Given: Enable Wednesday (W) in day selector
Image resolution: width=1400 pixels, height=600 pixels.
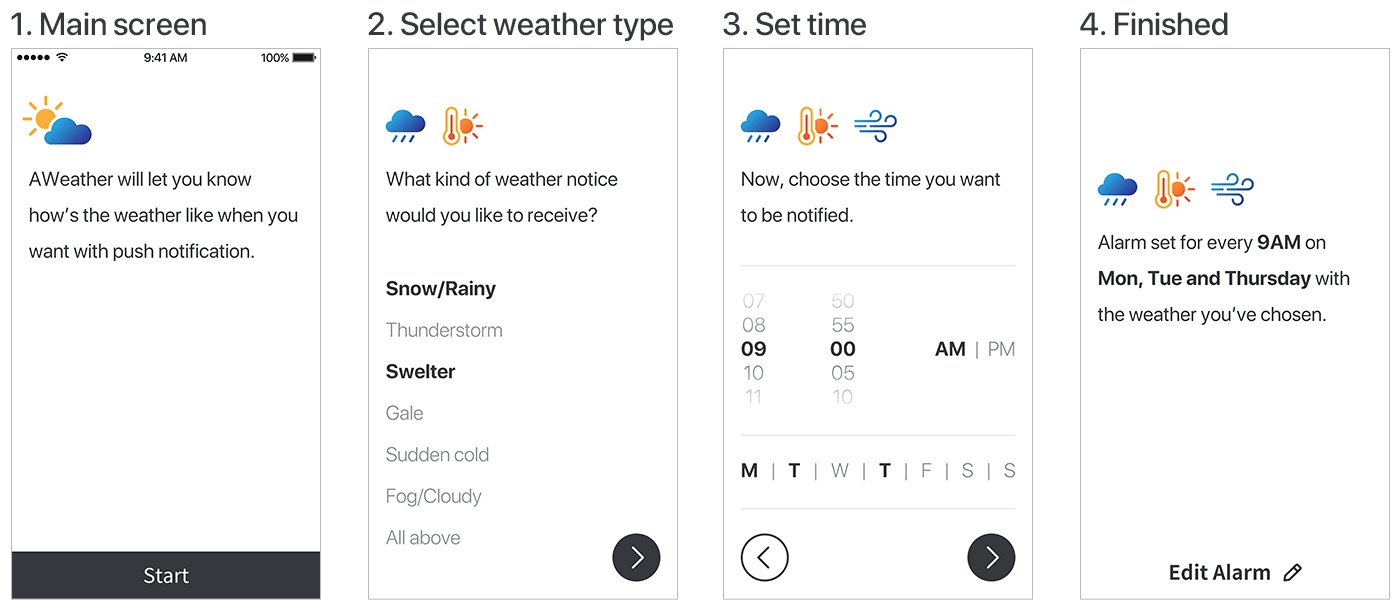Looking at the screenshot, I should (839, 471).
